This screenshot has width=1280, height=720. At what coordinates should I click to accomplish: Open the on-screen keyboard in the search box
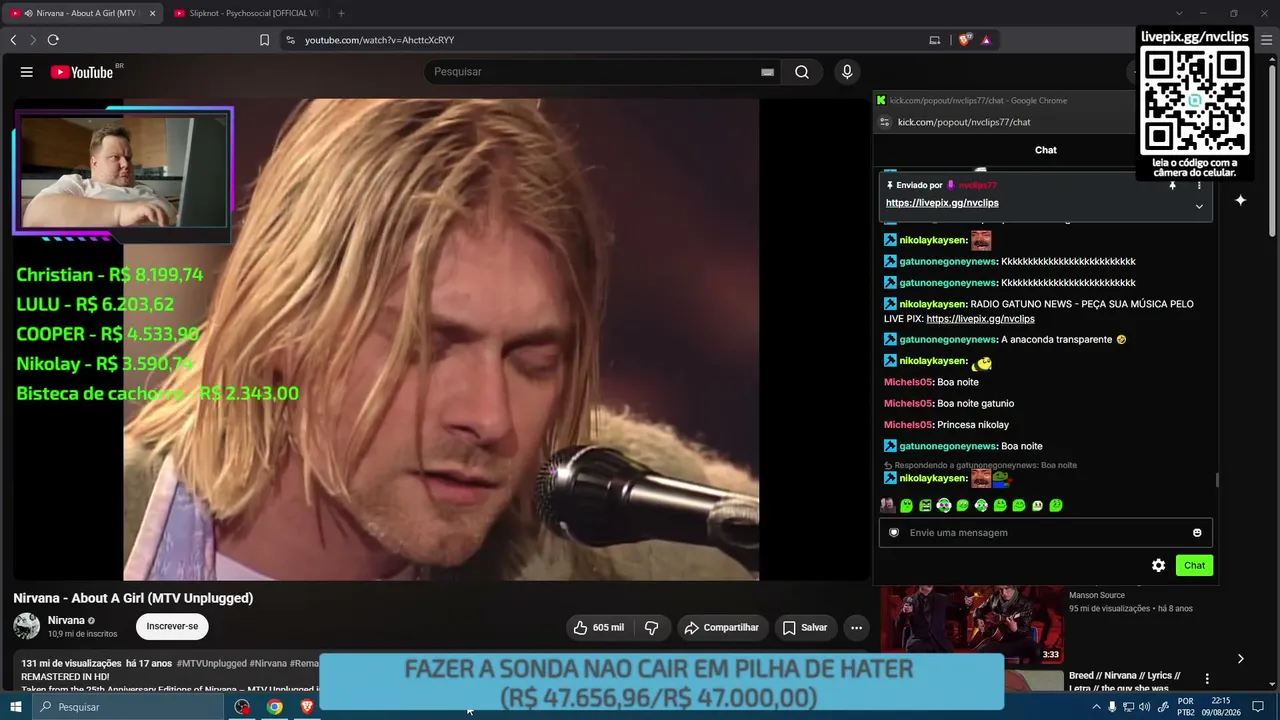point(767,72)
